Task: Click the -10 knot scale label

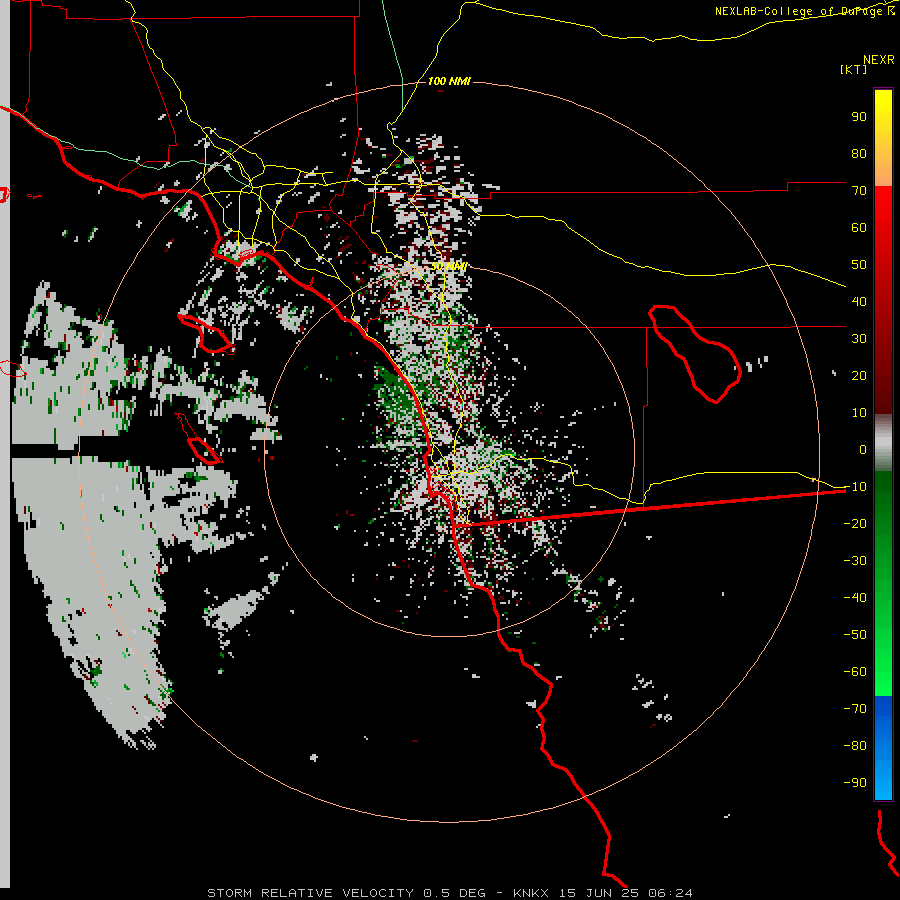Action: coord(855,487)
